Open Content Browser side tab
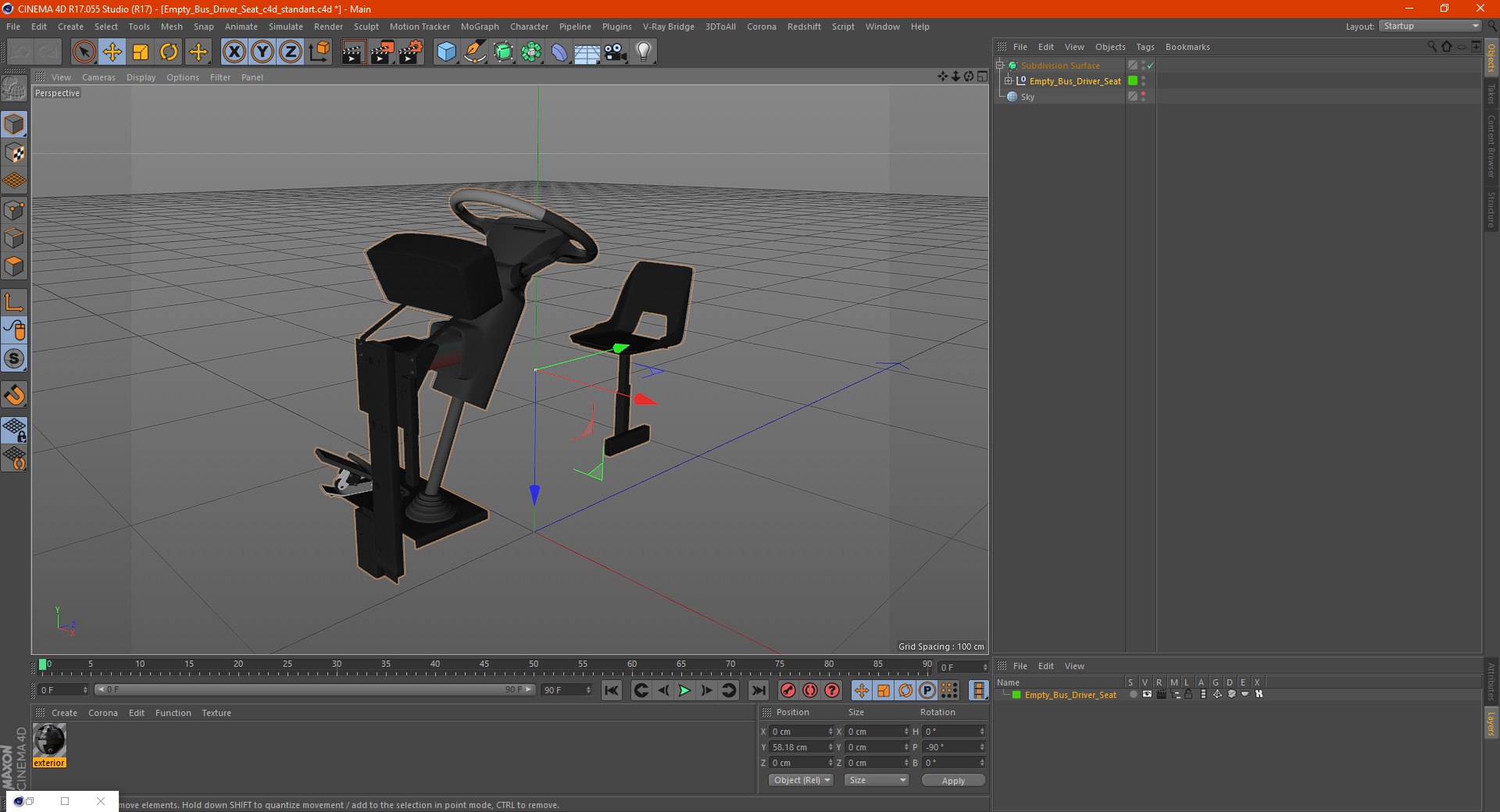Viewport: 1500px width, 812px height. (x=1491, y=145)
